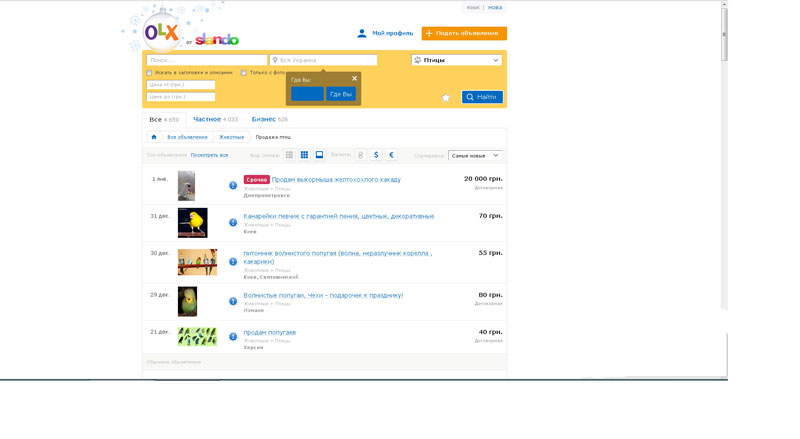Toggle the 'Только с фото' checkbox

tap(244, 73)
